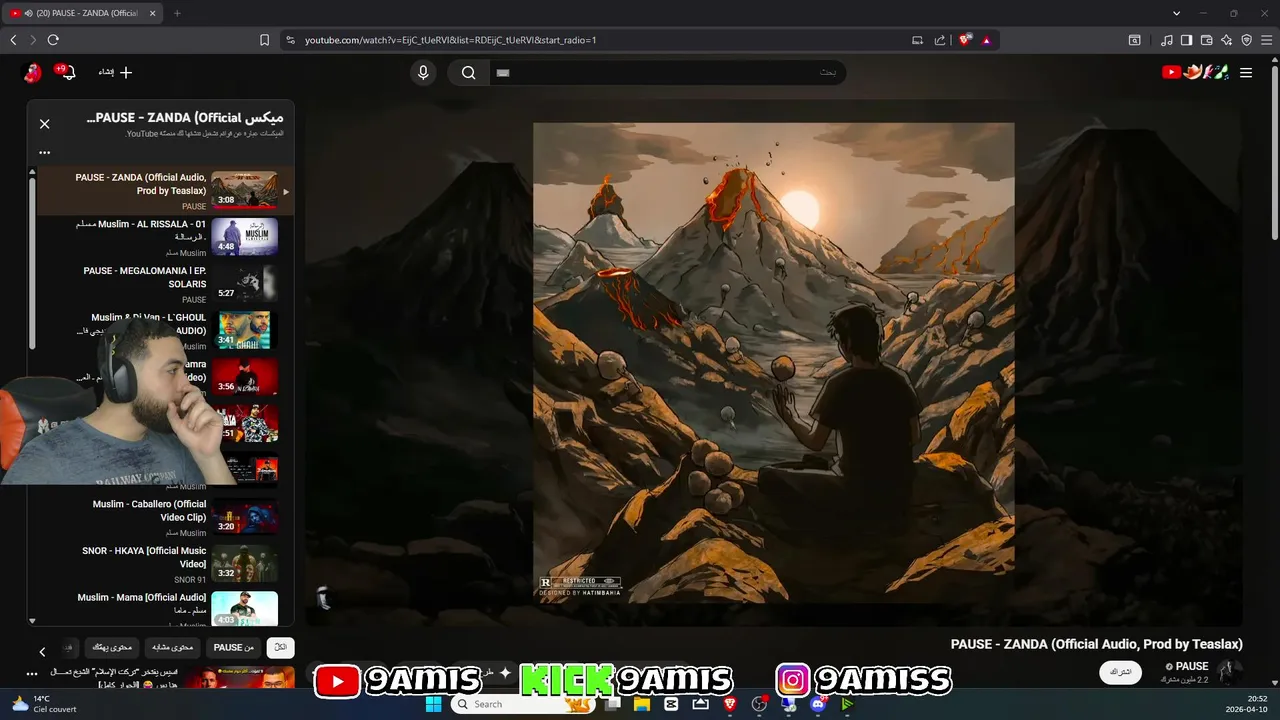Select Muslim - Mama playlist item
The image size is (1280, 720).
point(165,608)
